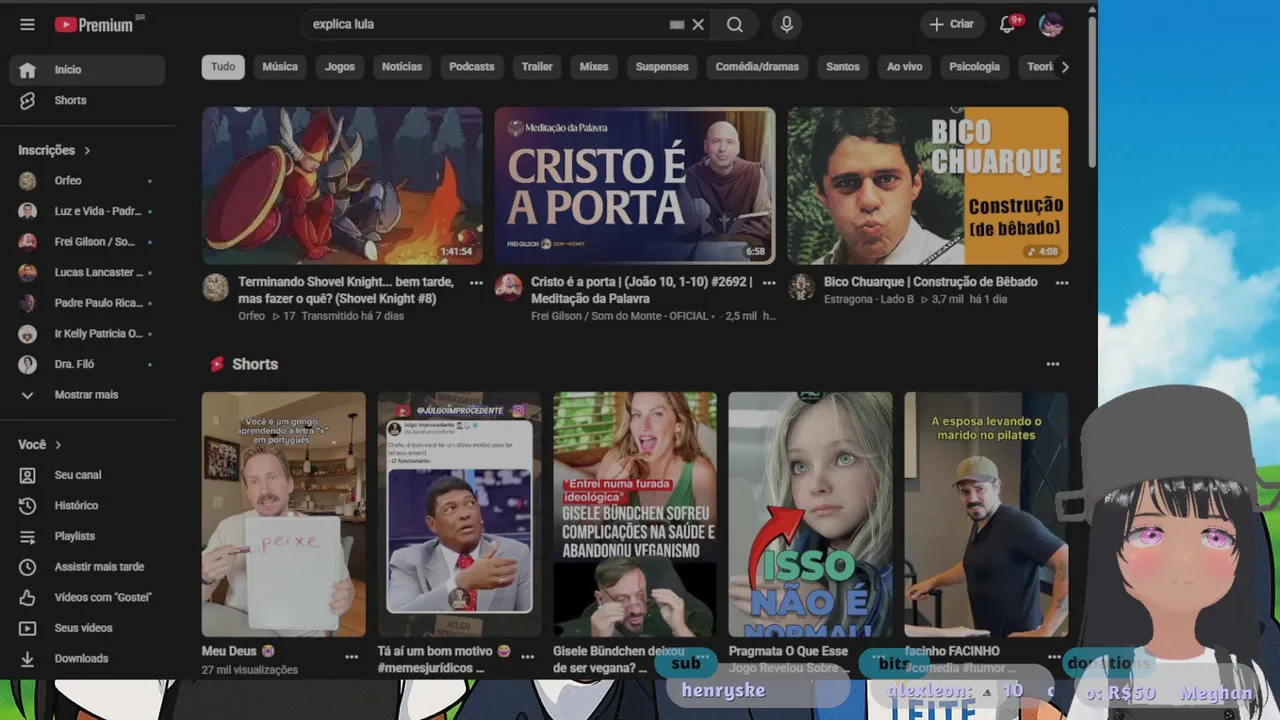The width and height of the screenshot is (1280, 720).
Task: Select the Suspenses filter chip
Action: (662, 67)
